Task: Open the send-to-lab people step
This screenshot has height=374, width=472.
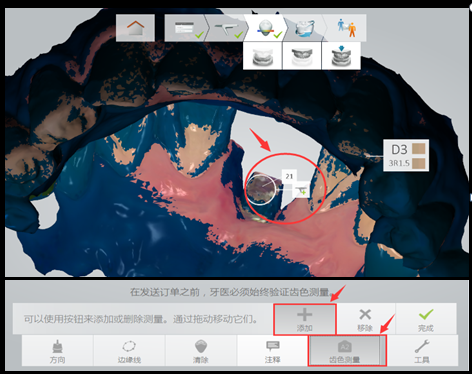Action: [346, 28]
